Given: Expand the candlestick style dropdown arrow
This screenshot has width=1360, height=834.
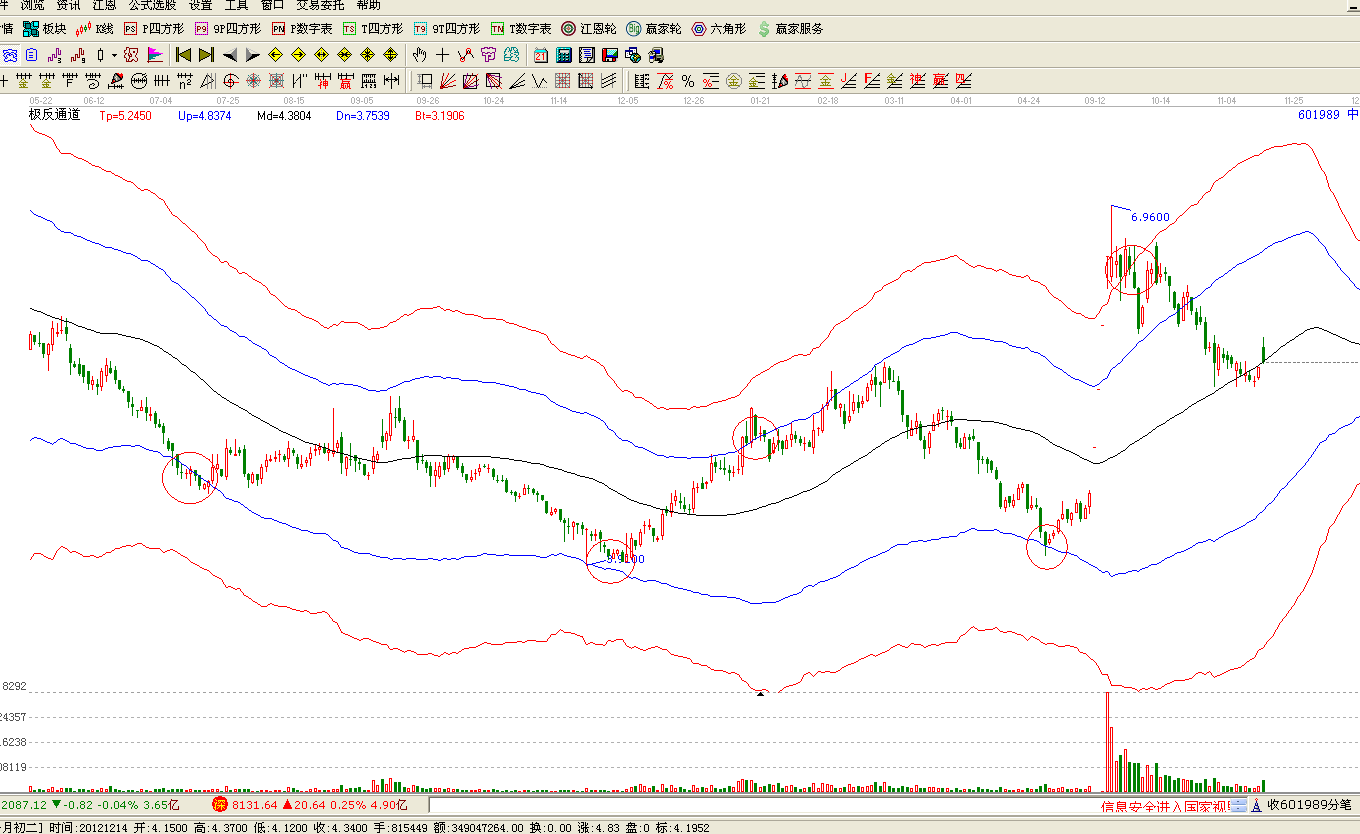Looking at the screenshot, I should click(114, 54).
